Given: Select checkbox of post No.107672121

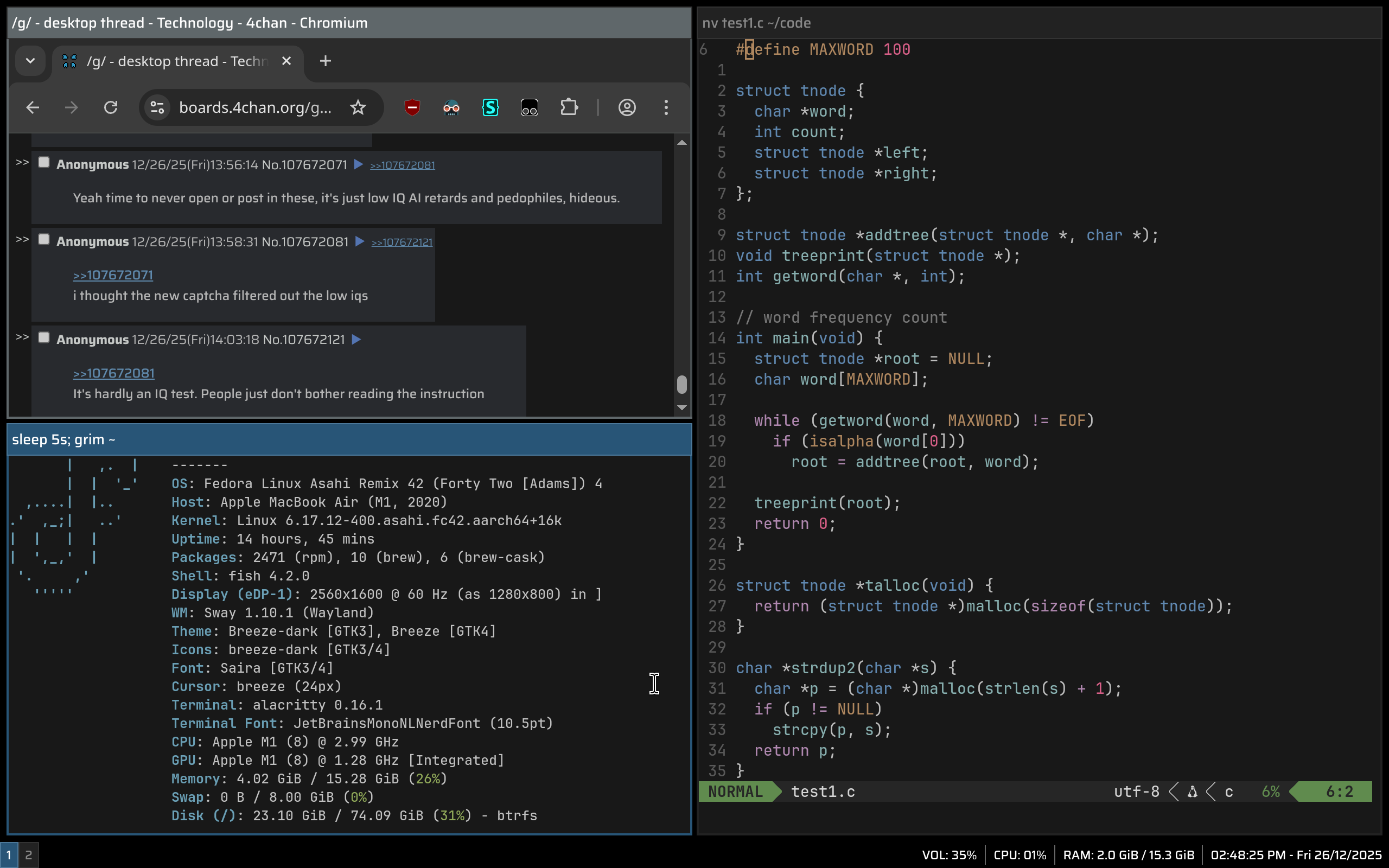Looking at the screenshot, I should [43, 337].
